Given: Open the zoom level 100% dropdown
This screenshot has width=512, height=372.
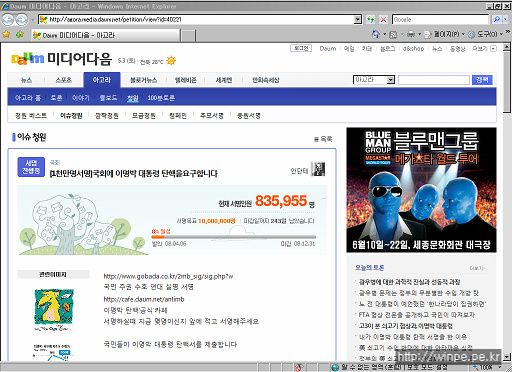Looking at the screenshot, I should pos(500,367).
